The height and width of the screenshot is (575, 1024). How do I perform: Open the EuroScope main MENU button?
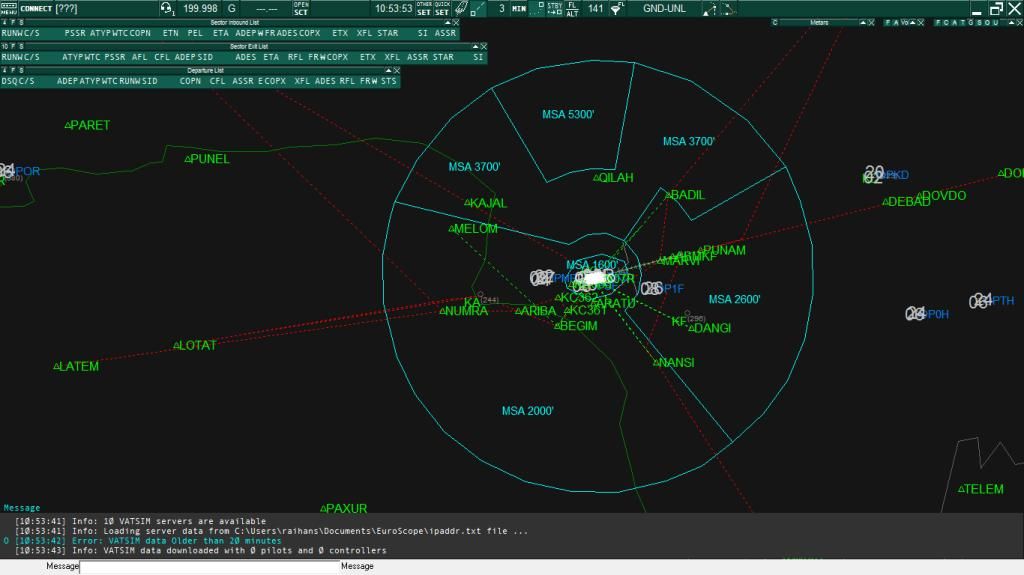point(9,9)
